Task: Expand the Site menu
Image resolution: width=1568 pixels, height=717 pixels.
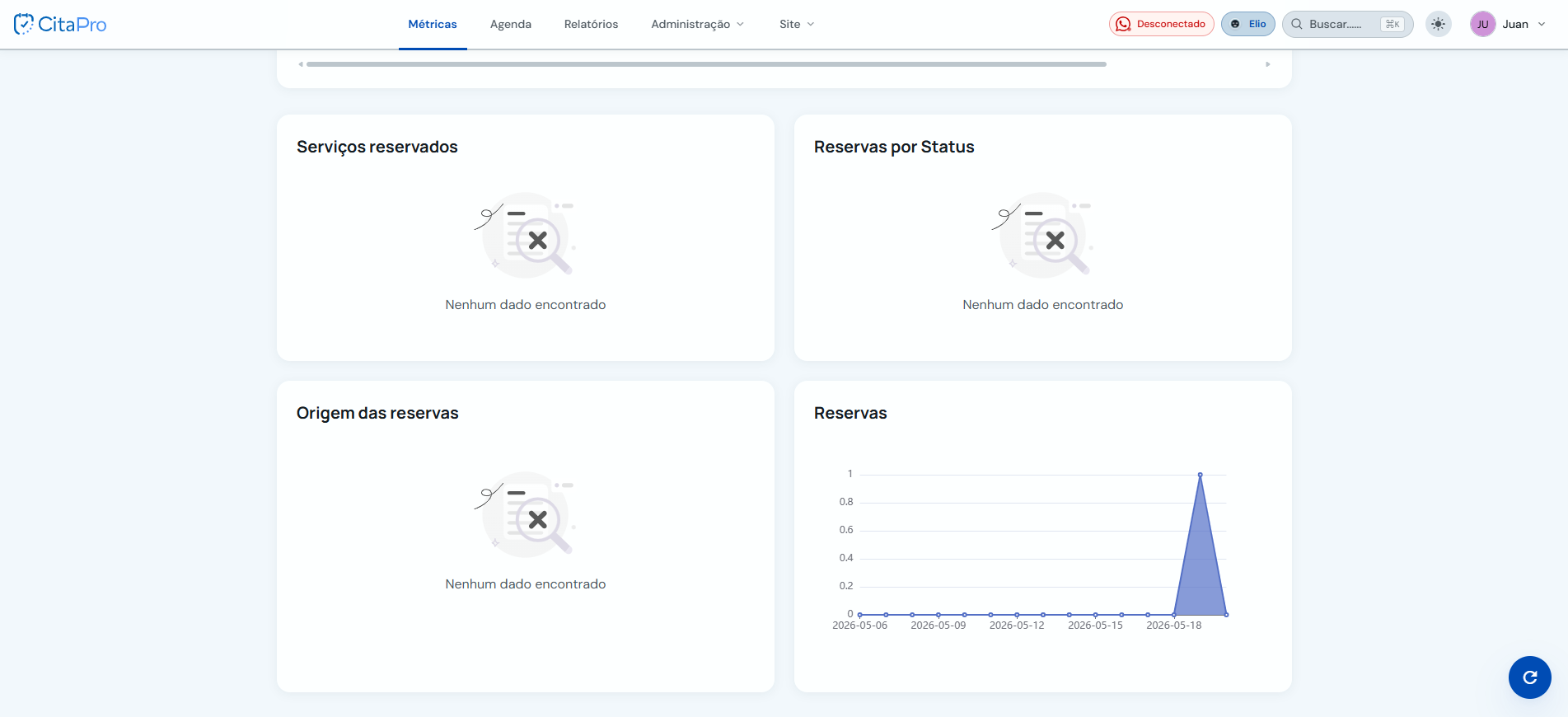Action: (x=797, y=24)
